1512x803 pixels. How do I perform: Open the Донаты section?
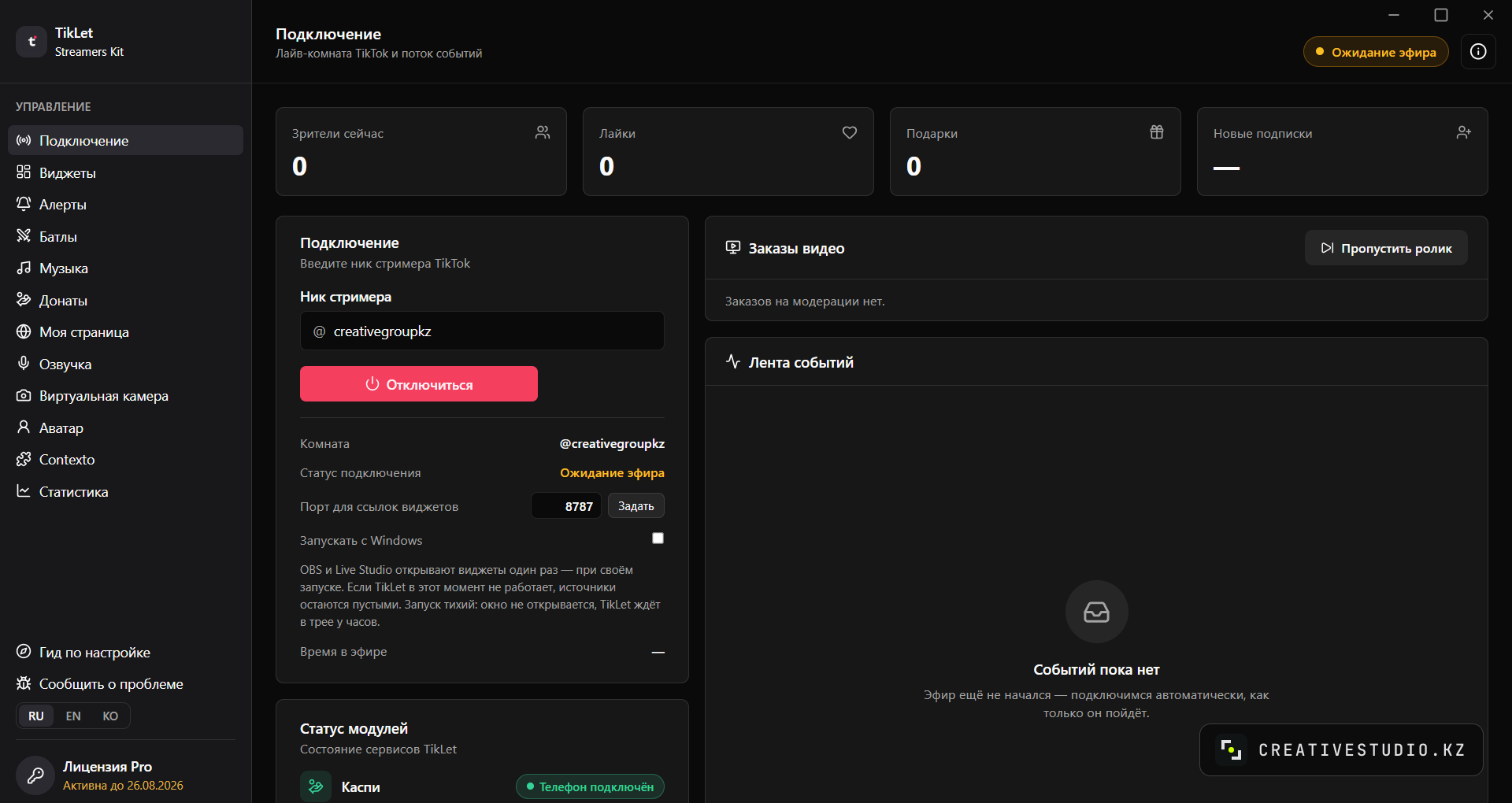click(x=126, y=300)
